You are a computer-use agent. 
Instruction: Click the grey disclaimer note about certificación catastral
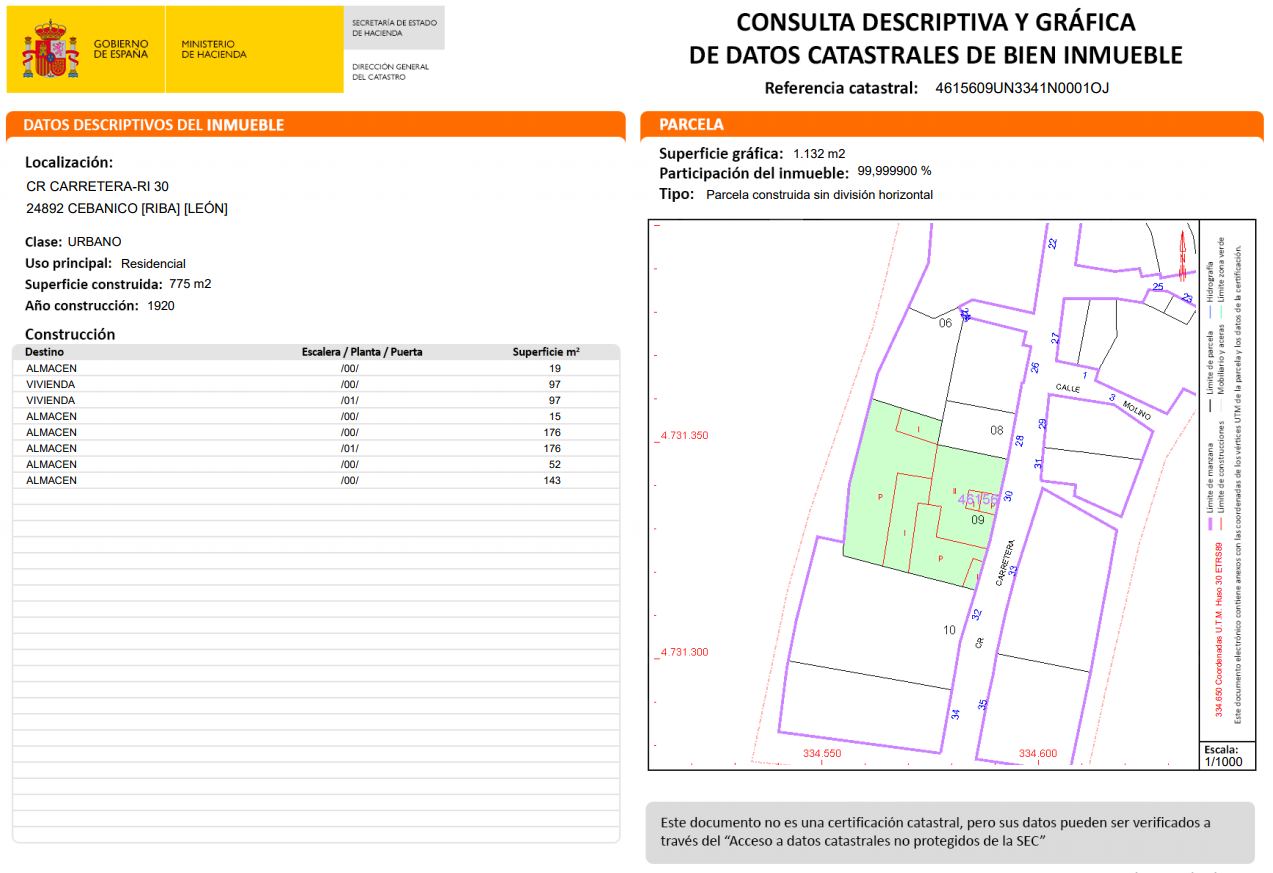[950, 832]
